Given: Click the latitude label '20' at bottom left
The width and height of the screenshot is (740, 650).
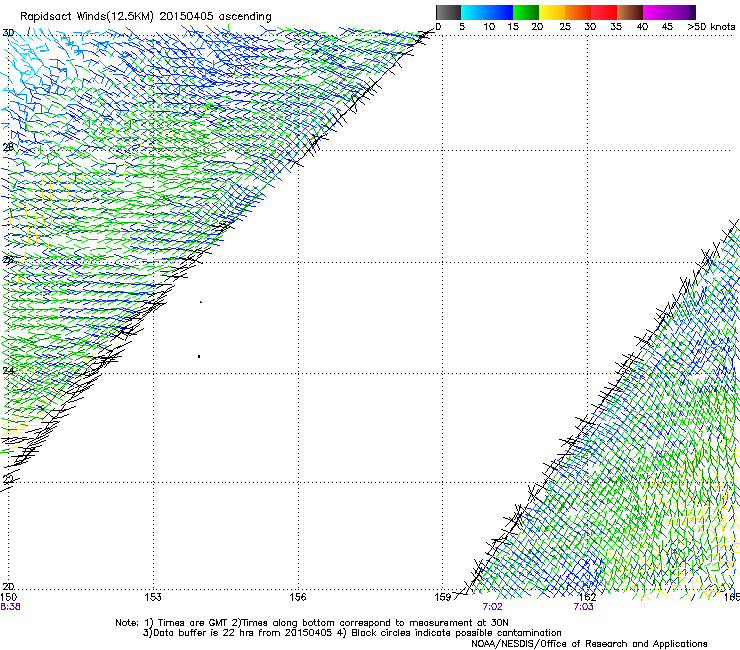Looking at the screenshot, I should [8, 587].
